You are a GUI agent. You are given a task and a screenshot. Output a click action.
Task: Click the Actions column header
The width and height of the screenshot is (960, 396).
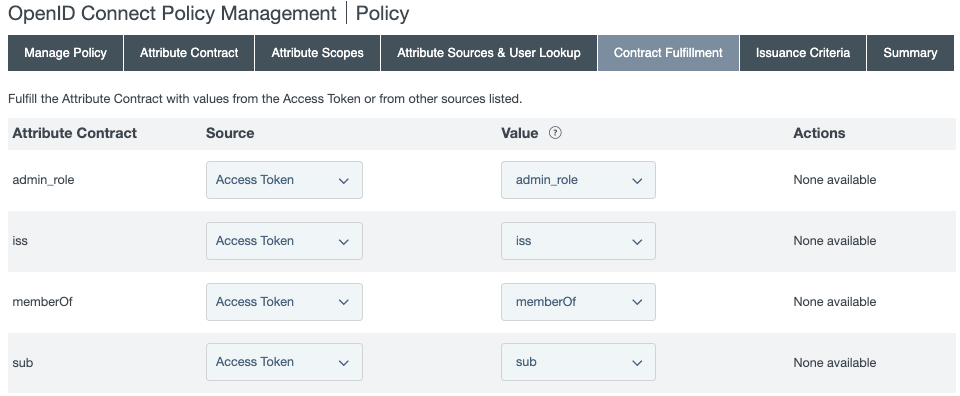coord(819,133)
